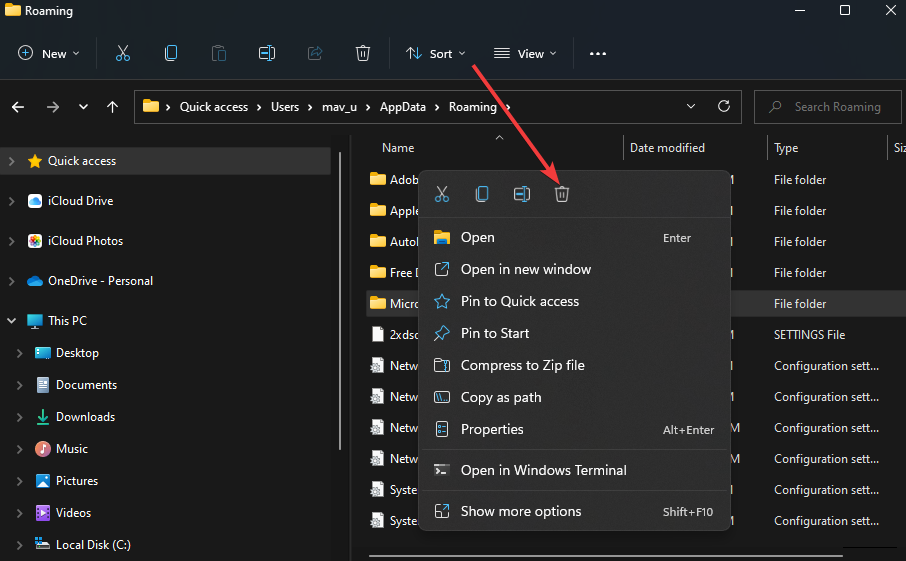
Task: Click the Copy icon in the context menu
Action: tap(481, 194)
